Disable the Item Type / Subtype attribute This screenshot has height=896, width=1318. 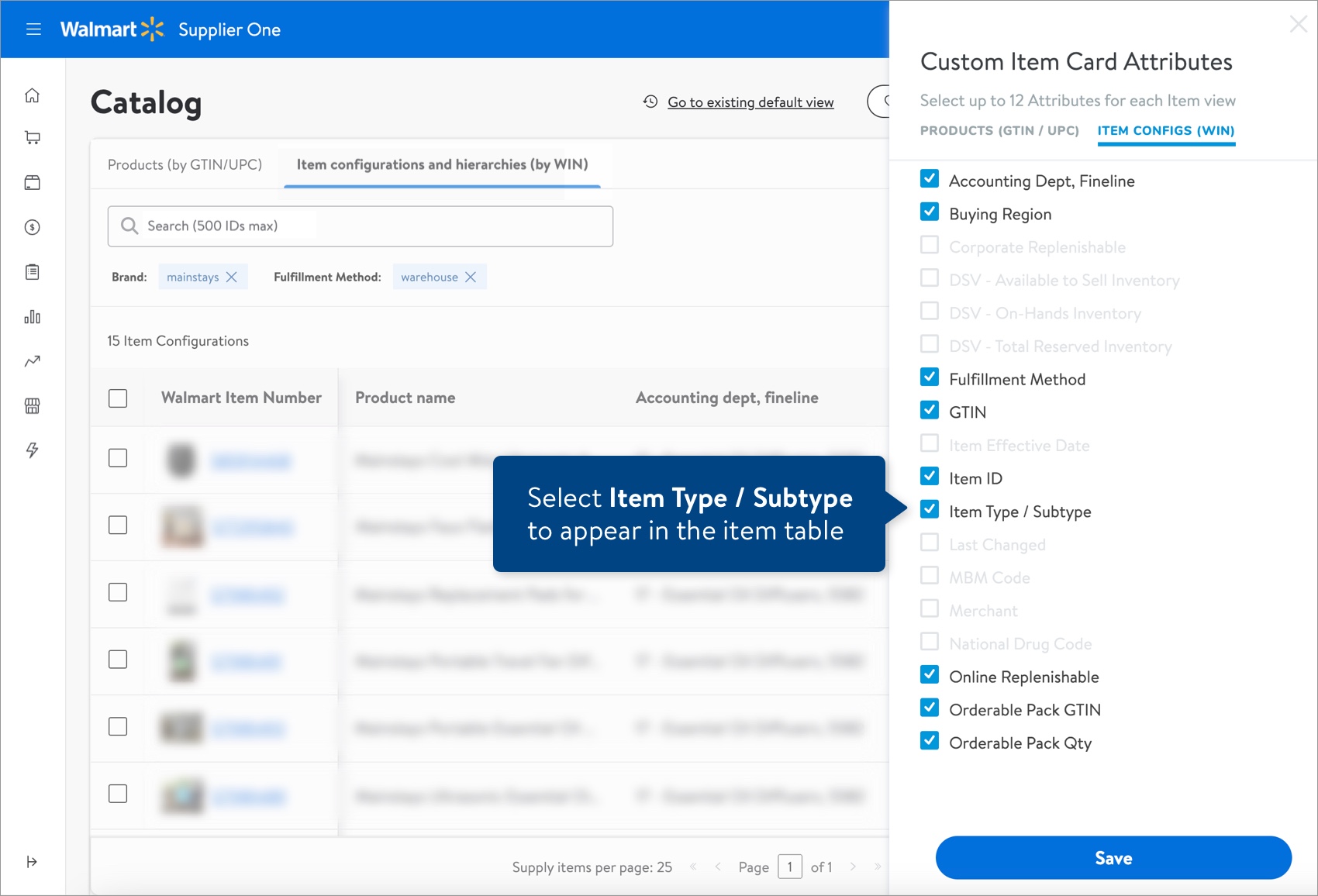(x=929, y=509)
